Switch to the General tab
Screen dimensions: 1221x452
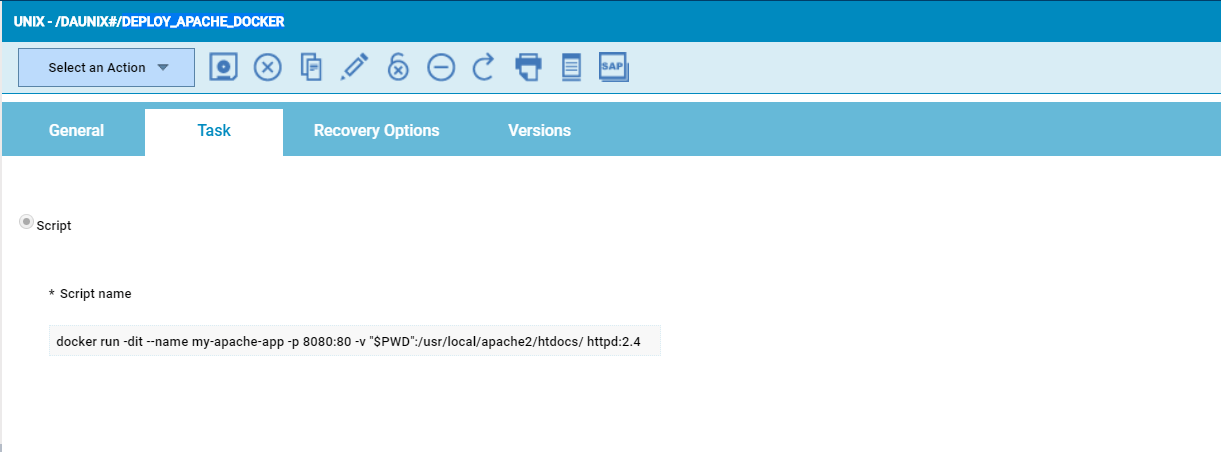76,131
